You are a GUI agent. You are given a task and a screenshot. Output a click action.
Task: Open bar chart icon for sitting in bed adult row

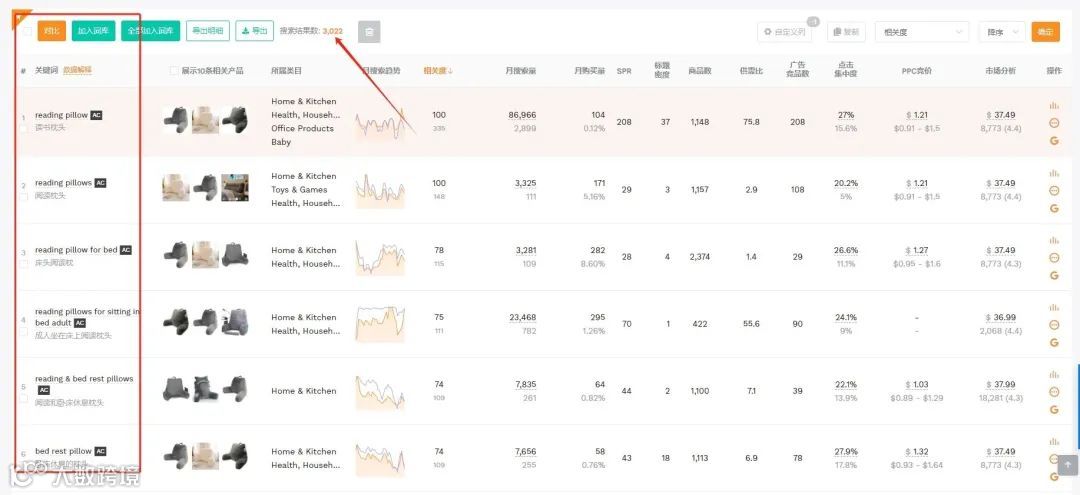(1054, 308)
